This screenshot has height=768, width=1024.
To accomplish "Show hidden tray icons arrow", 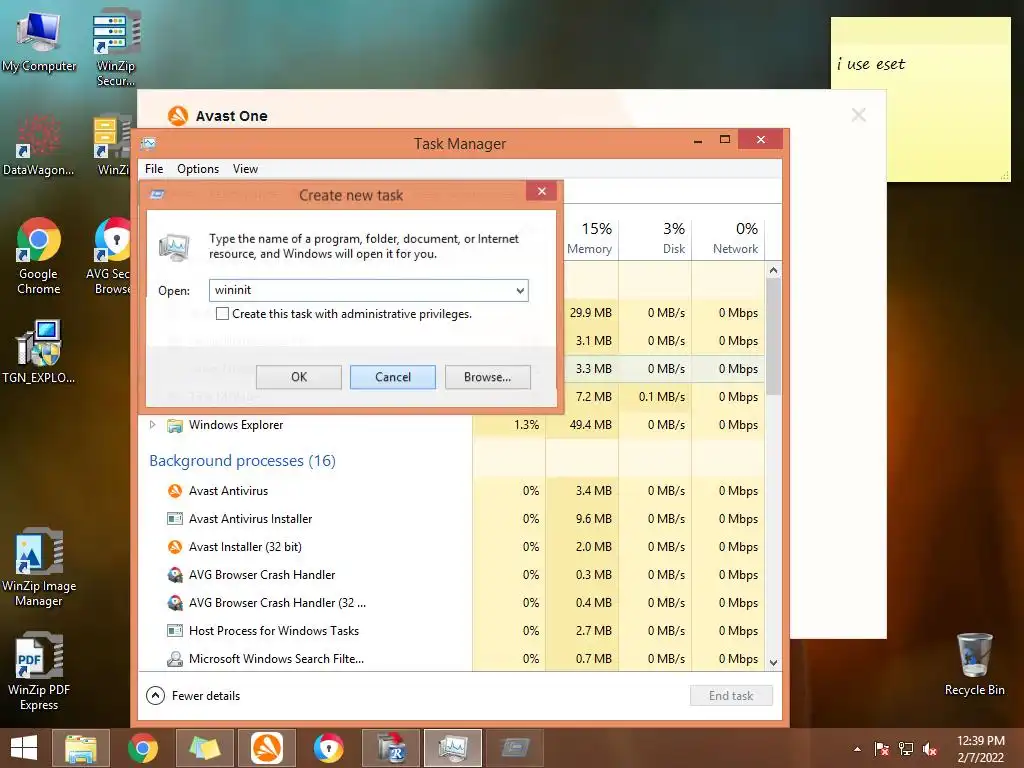I will point(857,749).
